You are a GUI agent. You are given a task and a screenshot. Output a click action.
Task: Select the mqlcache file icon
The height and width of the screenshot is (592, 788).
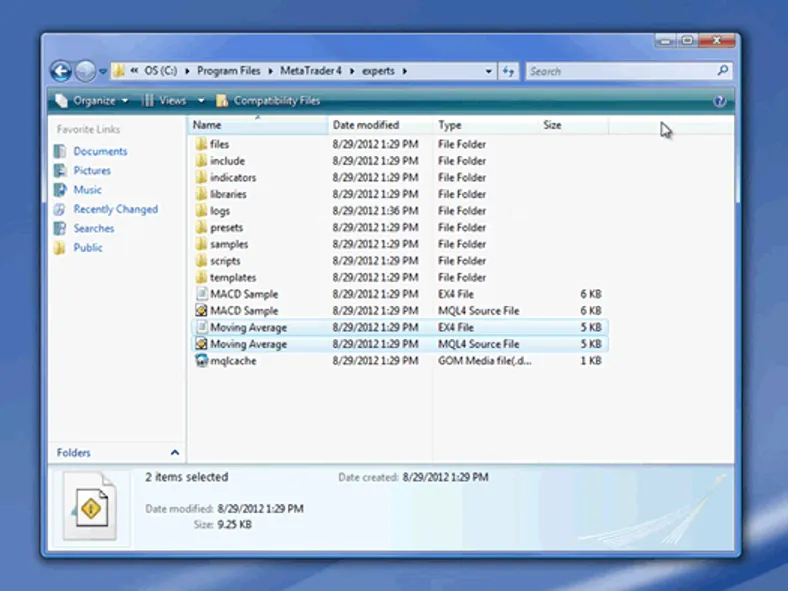coord(201,360)
